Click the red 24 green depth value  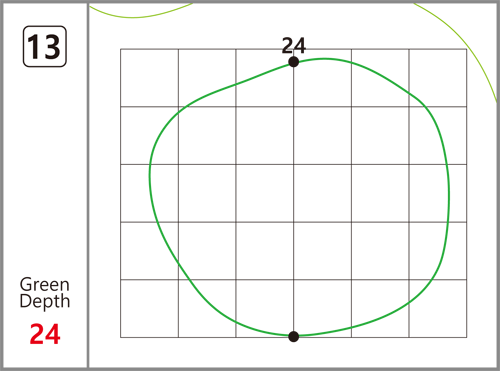(x=45, y=334)
